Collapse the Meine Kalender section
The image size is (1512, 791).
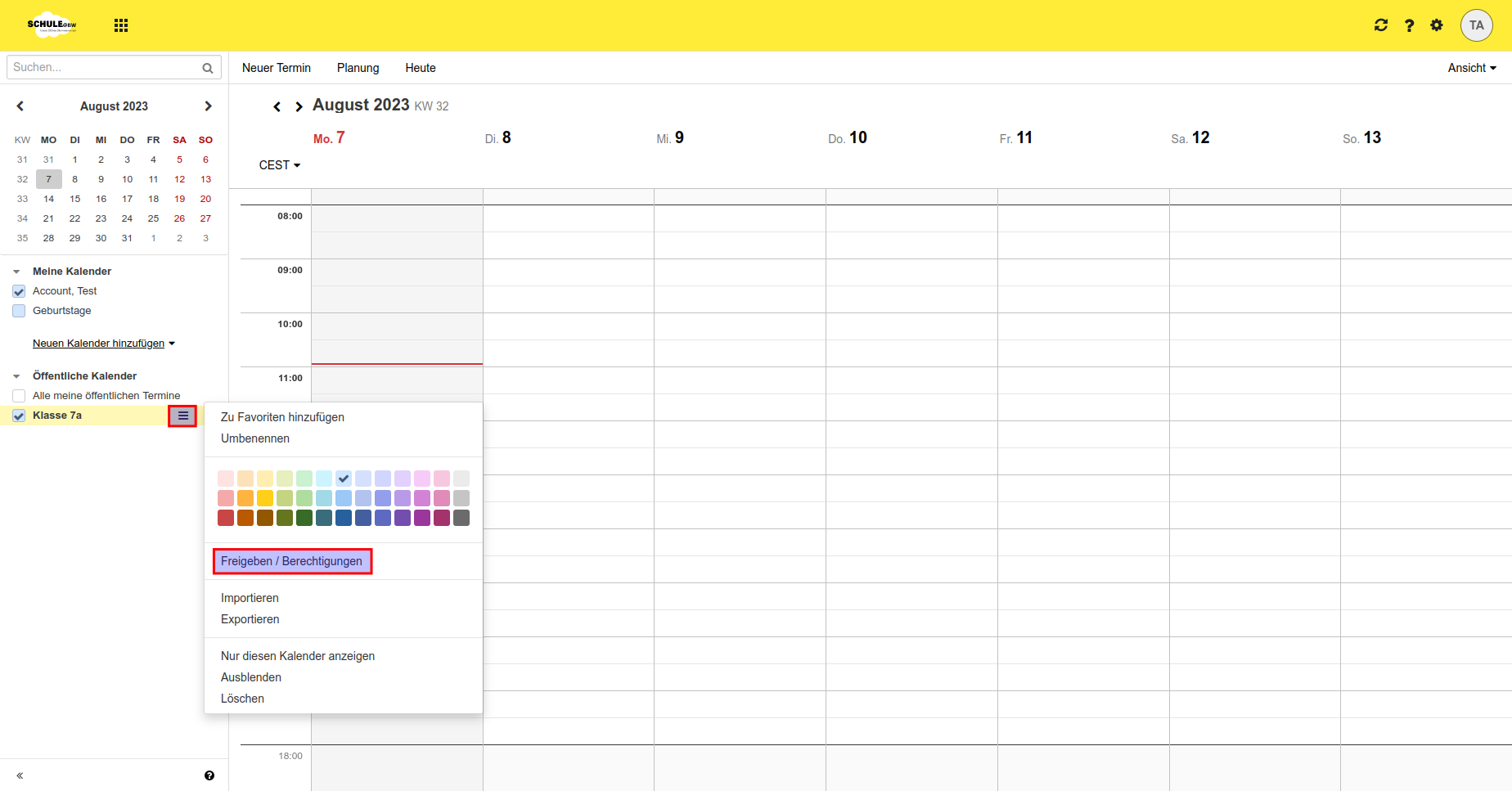[x=16, y=272]
